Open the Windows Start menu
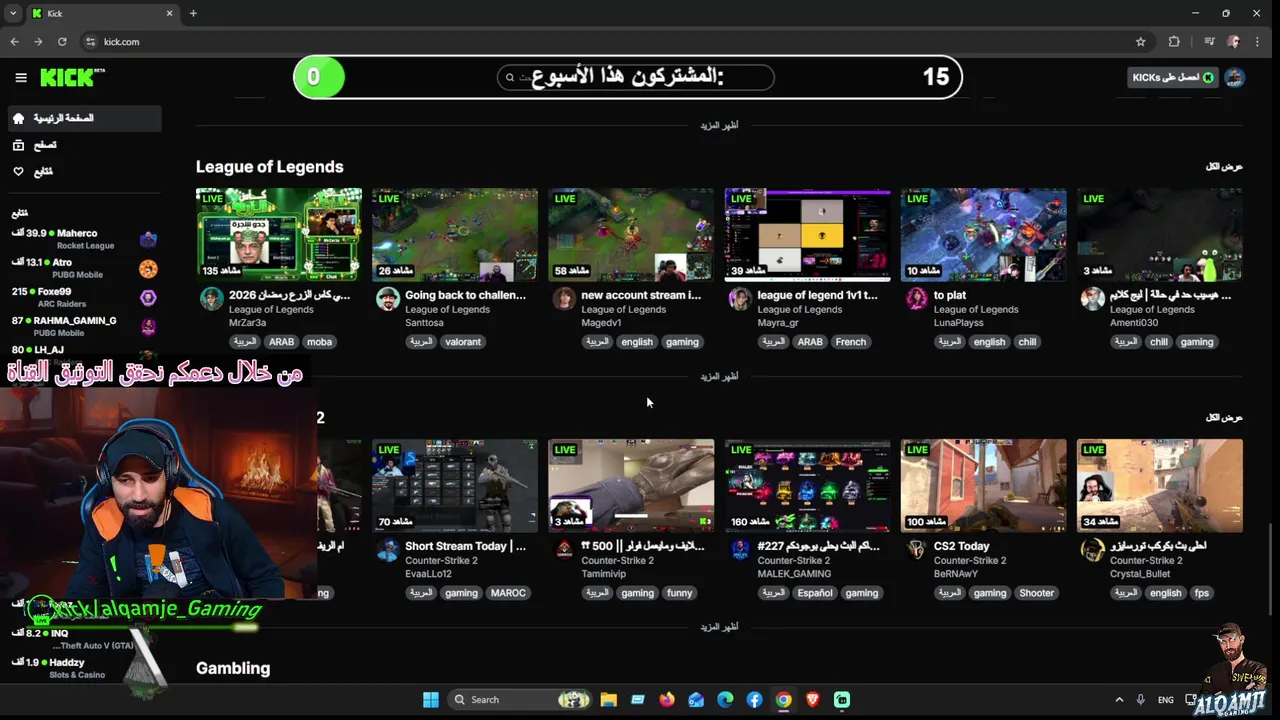The height and width of the screenshot is (720, 1280). click(x=431, y=700)
